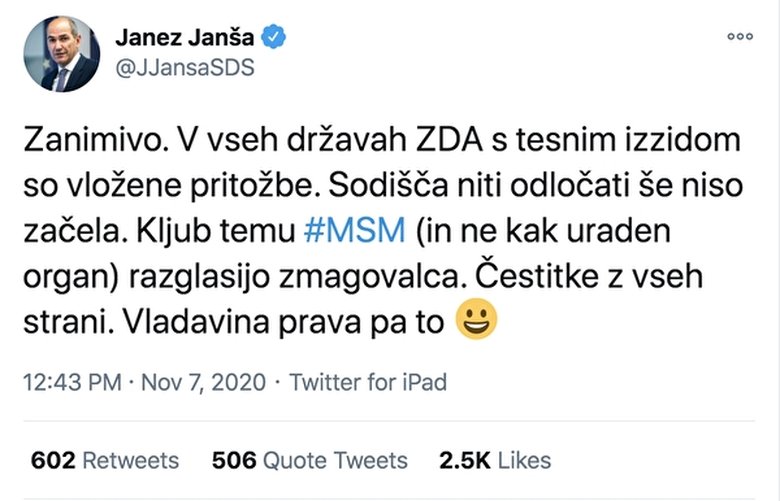Open Janez Janša's profile photo
This screenshot has width=780, height=501.
tap(61, 54)
